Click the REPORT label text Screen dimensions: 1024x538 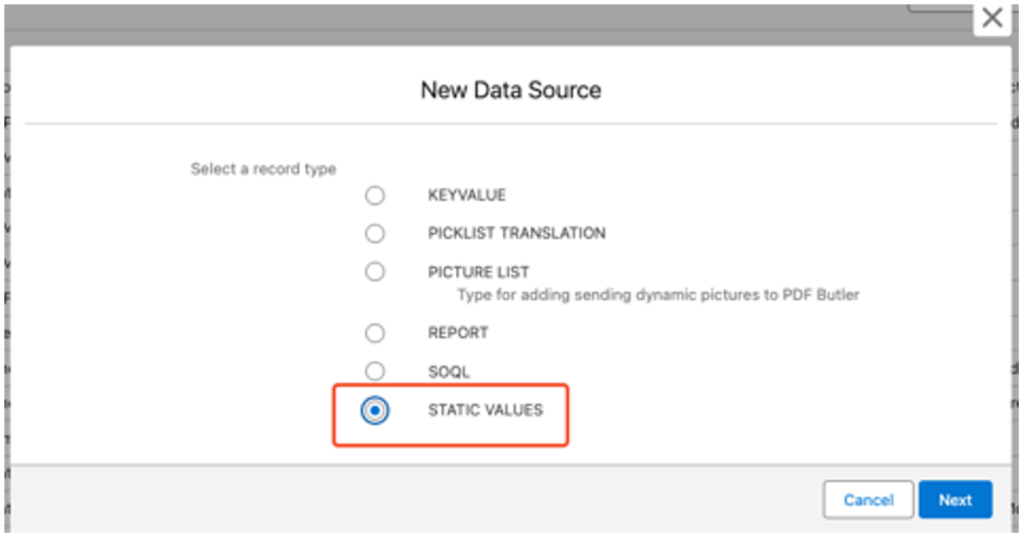[x=458, y=333]
